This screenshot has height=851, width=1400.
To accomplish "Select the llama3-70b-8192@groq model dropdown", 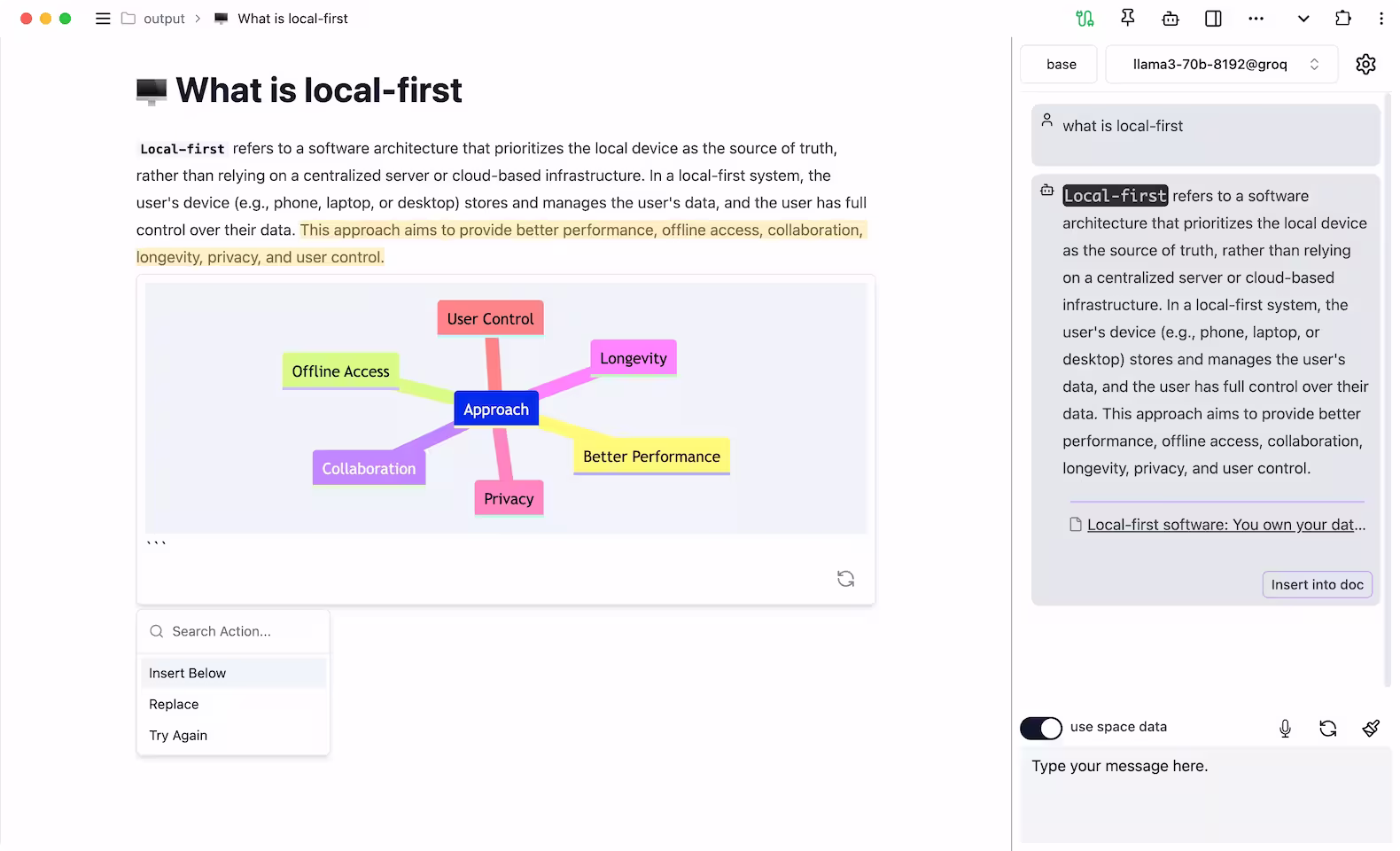I will tap(1221, 64).
